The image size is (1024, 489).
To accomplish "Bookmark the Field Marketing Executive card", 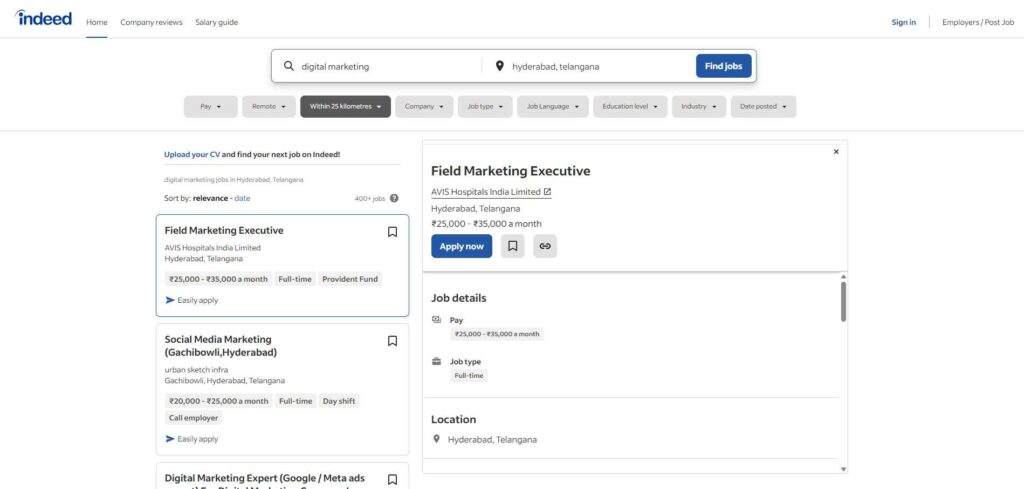I will (x=392, y=232).
